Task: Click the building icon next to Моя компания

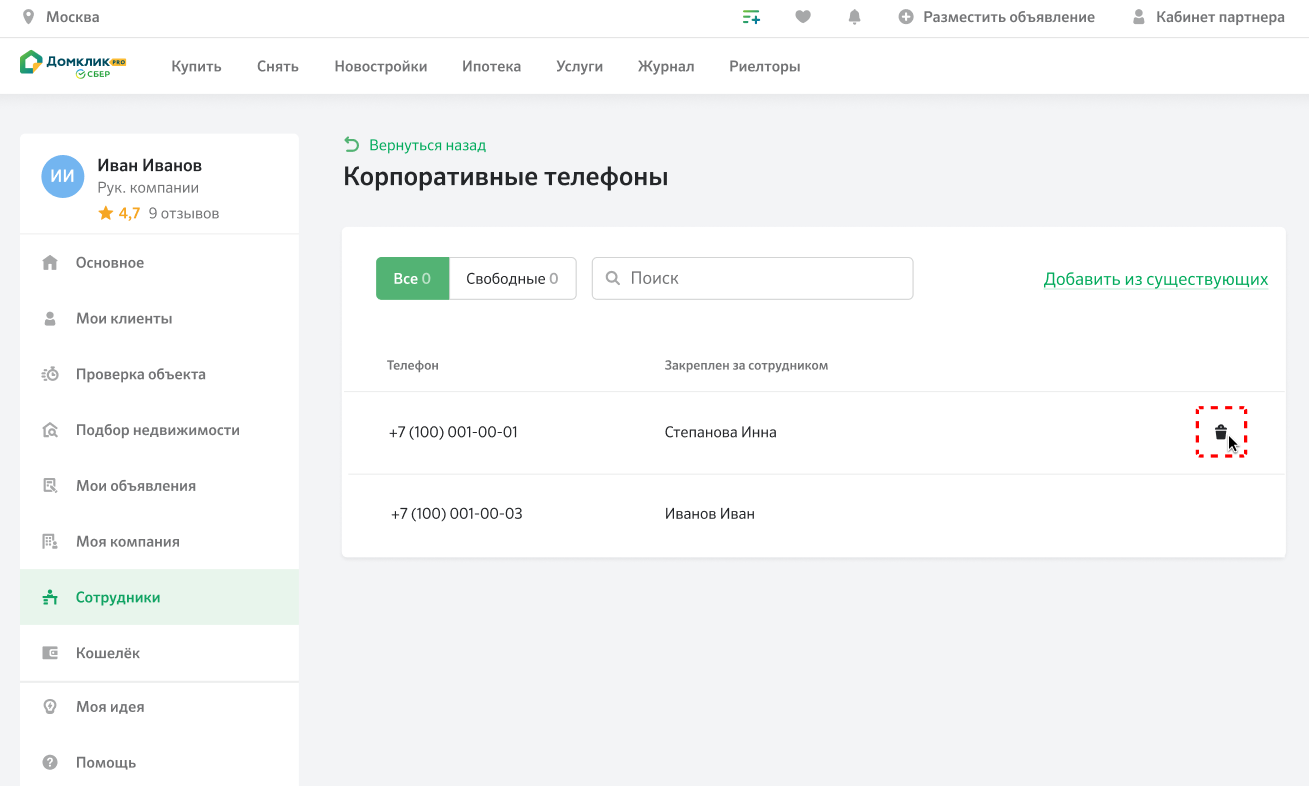Action: pos(50,541)
